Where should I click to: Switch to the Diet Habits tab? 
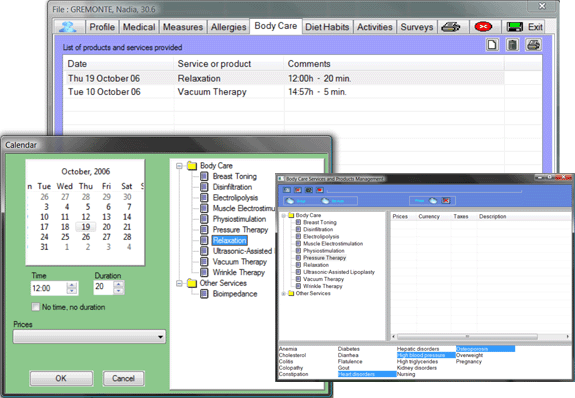[327, 27]
